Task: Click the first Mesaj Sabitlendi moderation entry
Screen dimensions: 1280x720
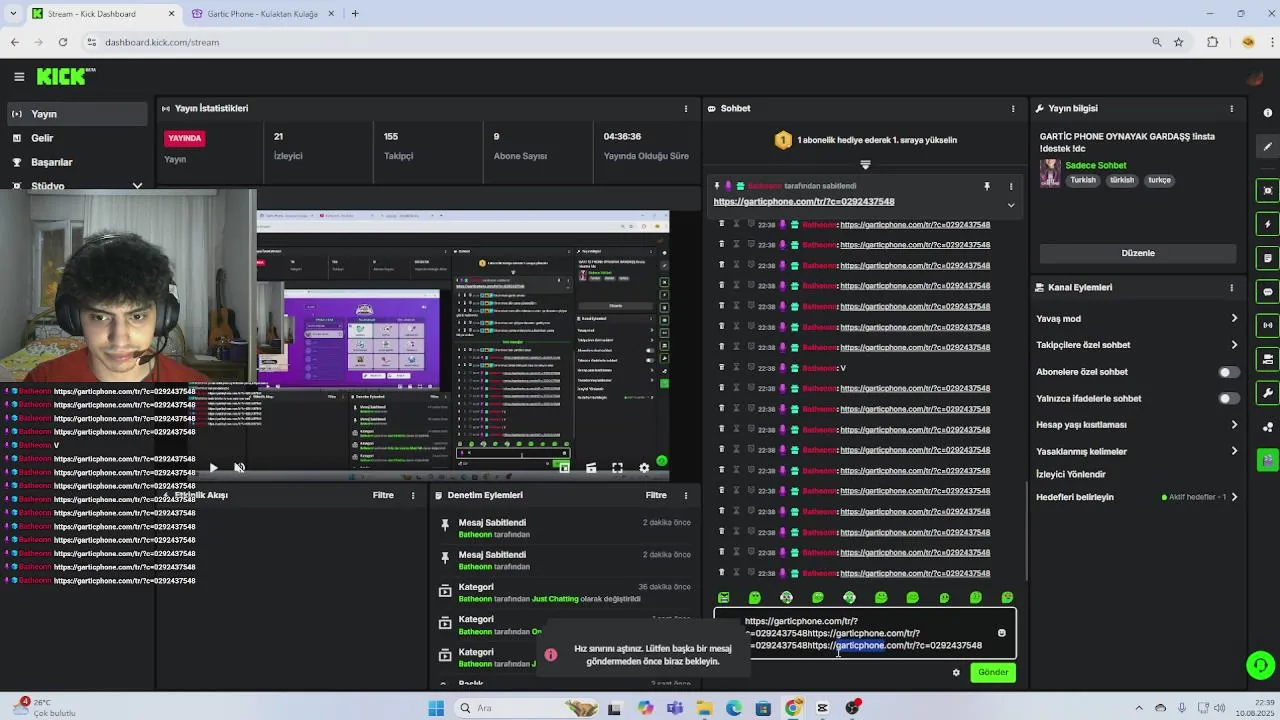Action: pos(565,528)
